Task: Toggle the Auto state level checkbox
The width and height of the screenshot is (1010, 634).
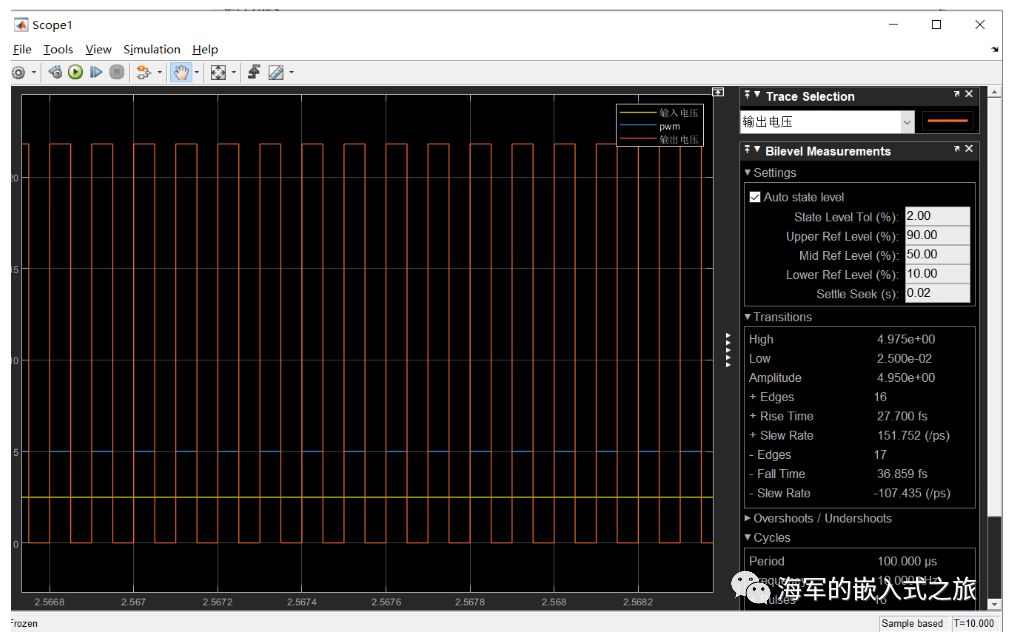Action: coord(755,197)
